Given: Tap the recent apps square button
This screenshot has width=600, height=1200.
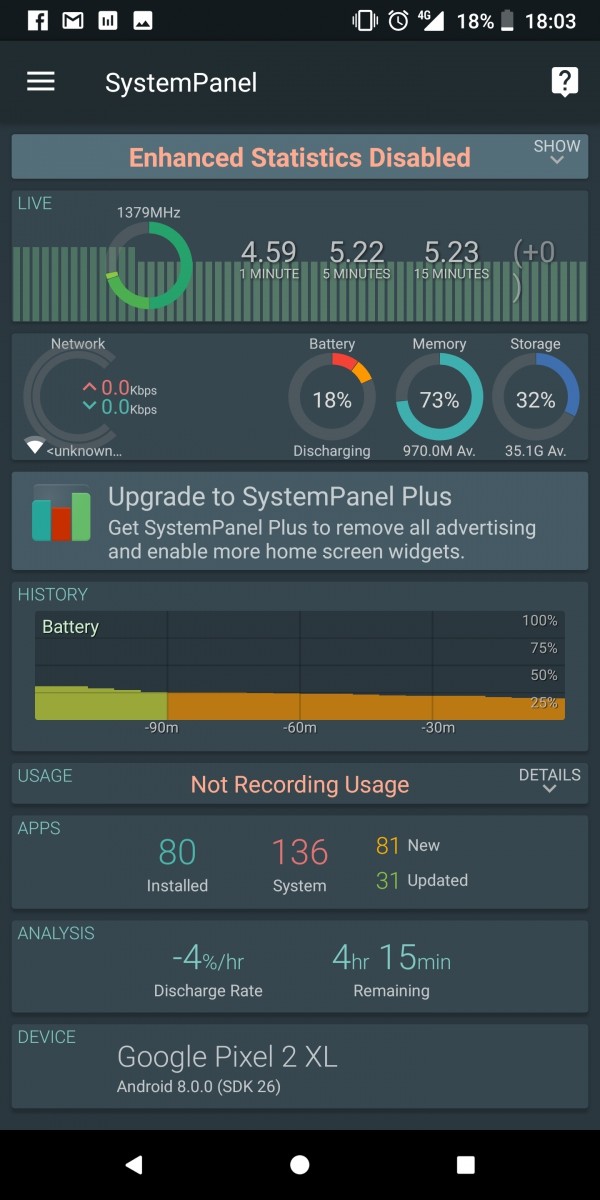Looking at the screenshot, I should coord(465,1164).
